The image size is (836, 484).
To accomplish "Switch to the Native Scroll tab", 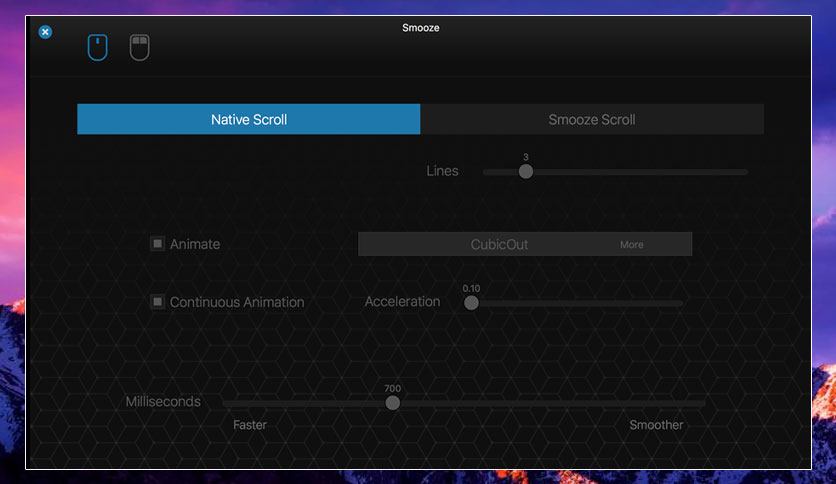I will (248, 119).
